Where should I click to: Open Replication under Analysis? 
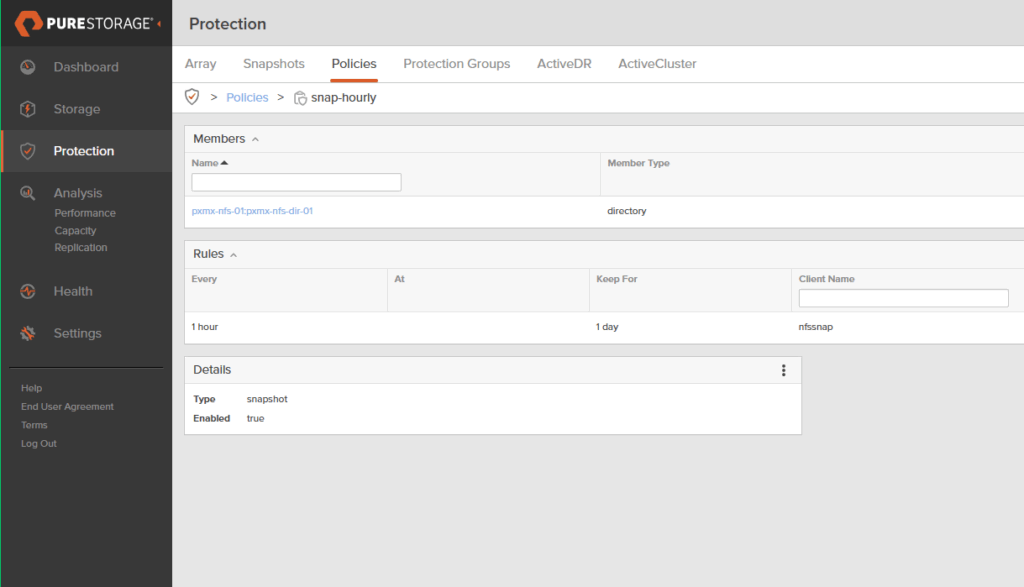tap(81, 247)
